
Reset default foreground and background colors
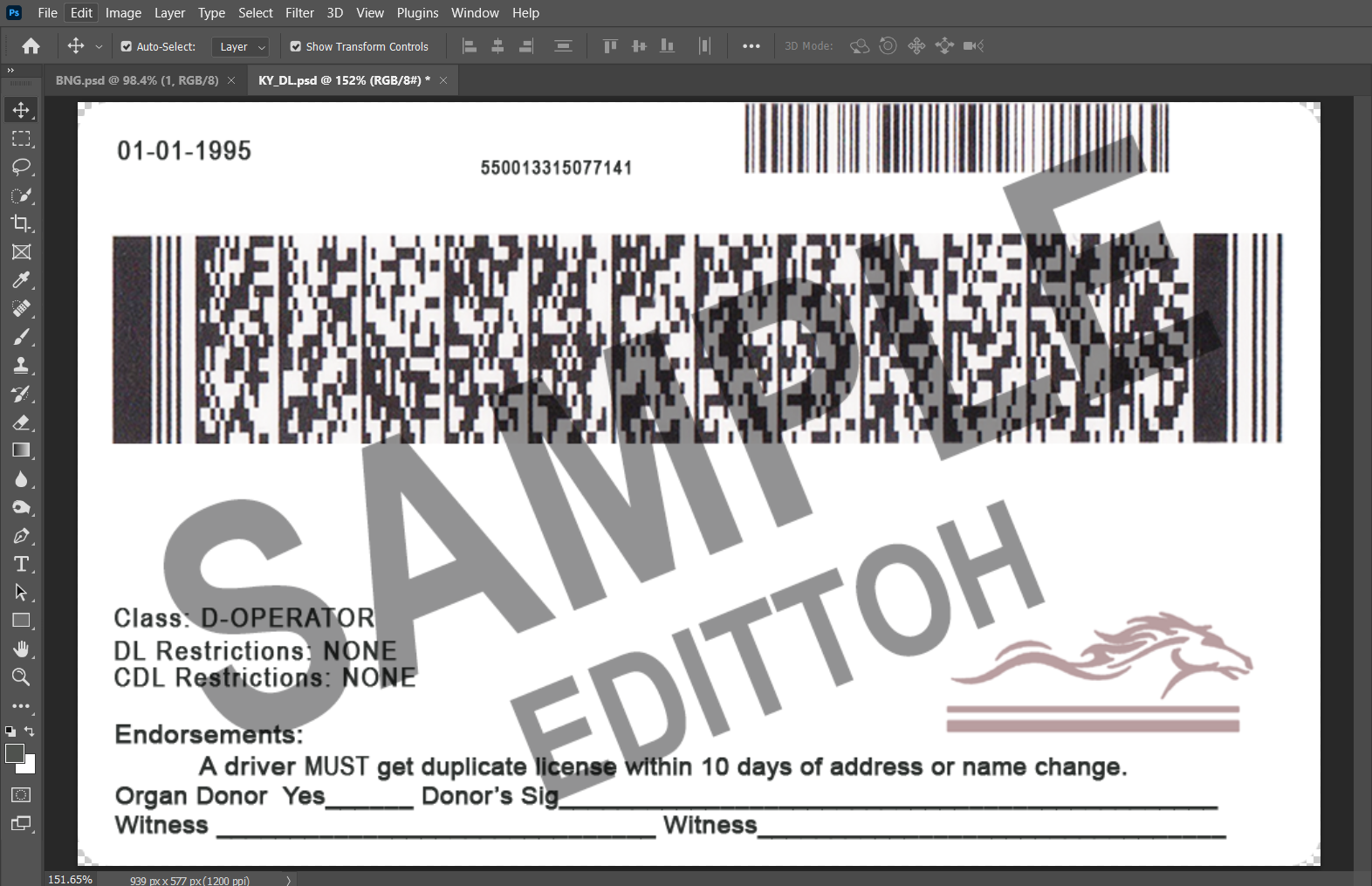coord(10,731)
